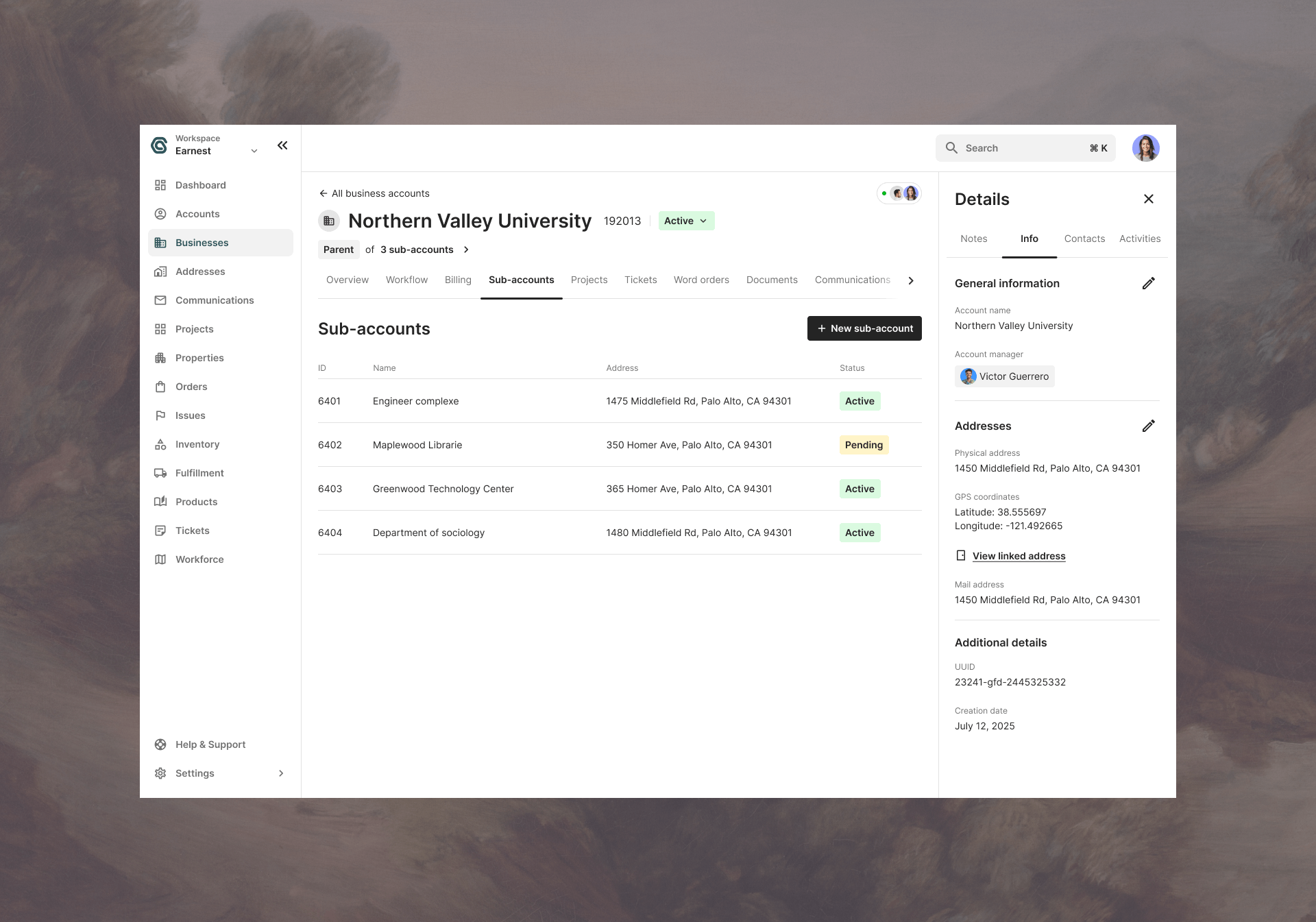Edit Addresses section using pencil icon
This screenshot has width=1316, height=922.
click(x=1149, y=426)
